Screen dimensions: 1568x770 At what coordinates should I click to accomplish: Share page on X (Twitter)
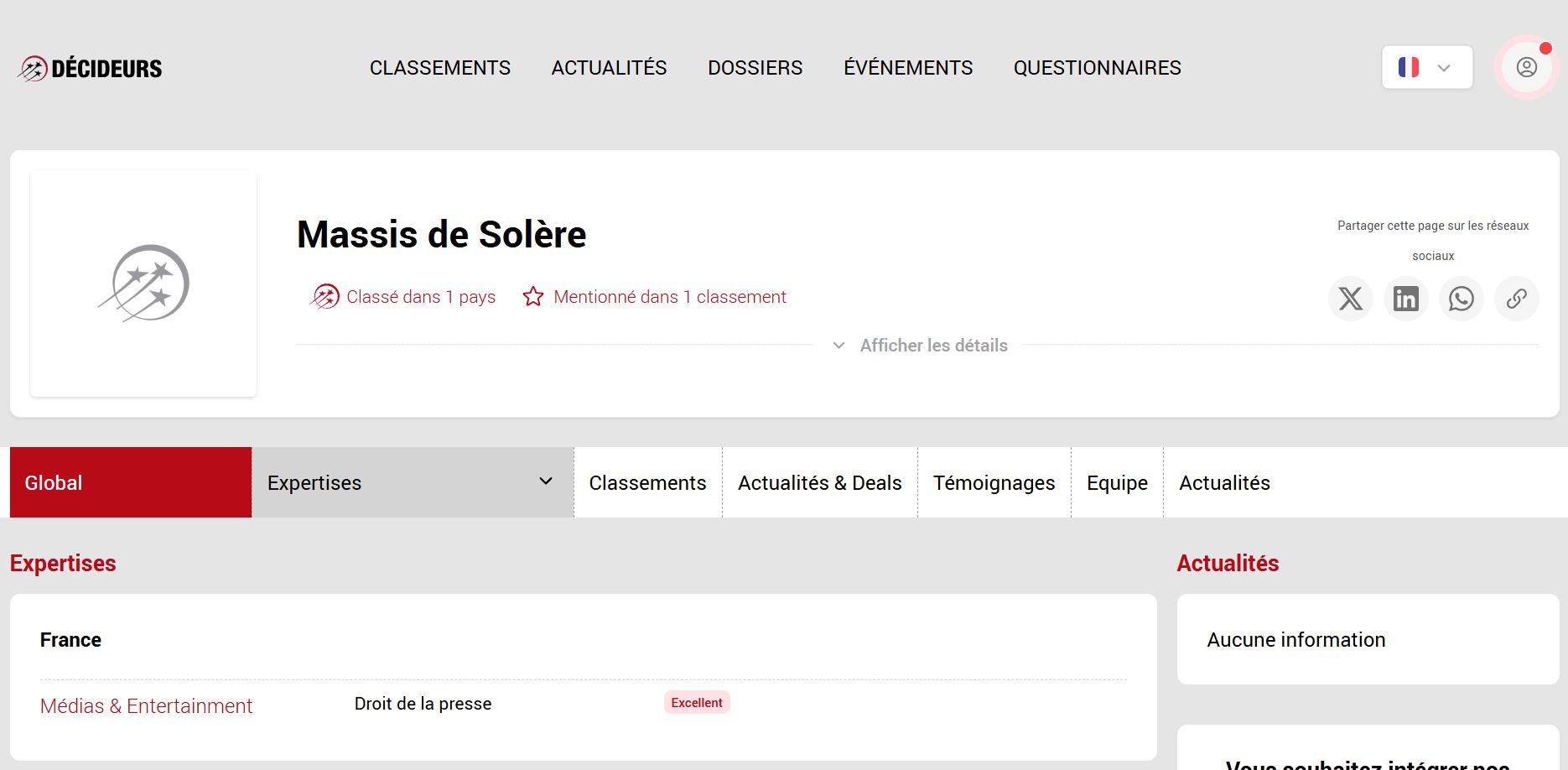pyautogui.click(x=1350, y=299)
